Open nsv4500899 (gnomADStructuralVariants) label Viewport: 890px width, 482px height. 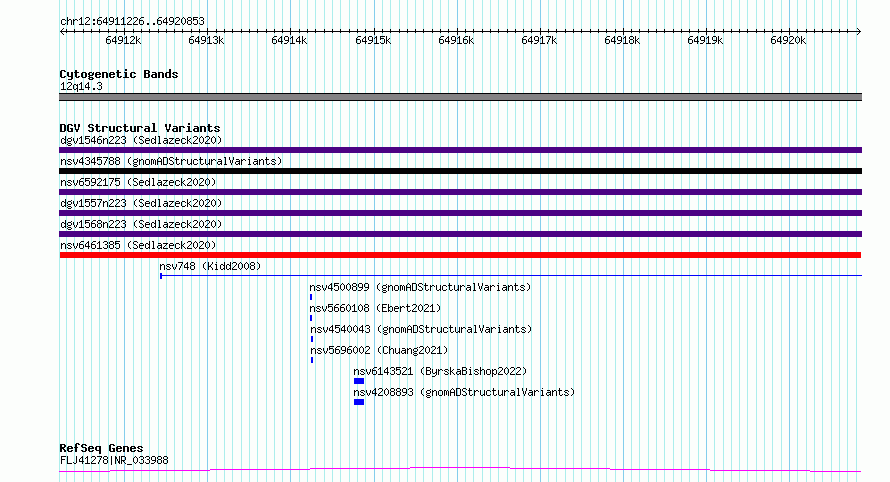pos(420,287)
